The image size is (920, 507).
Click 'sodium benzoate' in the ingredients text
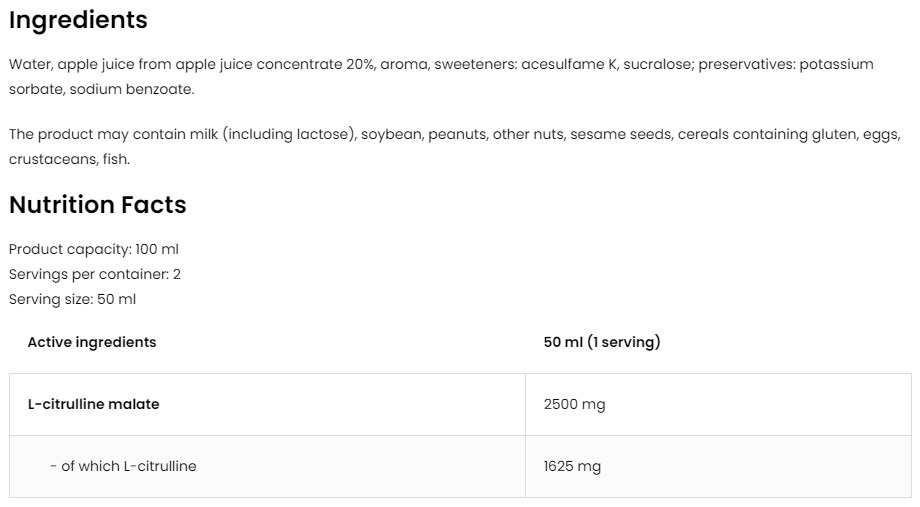click(146, 89)
